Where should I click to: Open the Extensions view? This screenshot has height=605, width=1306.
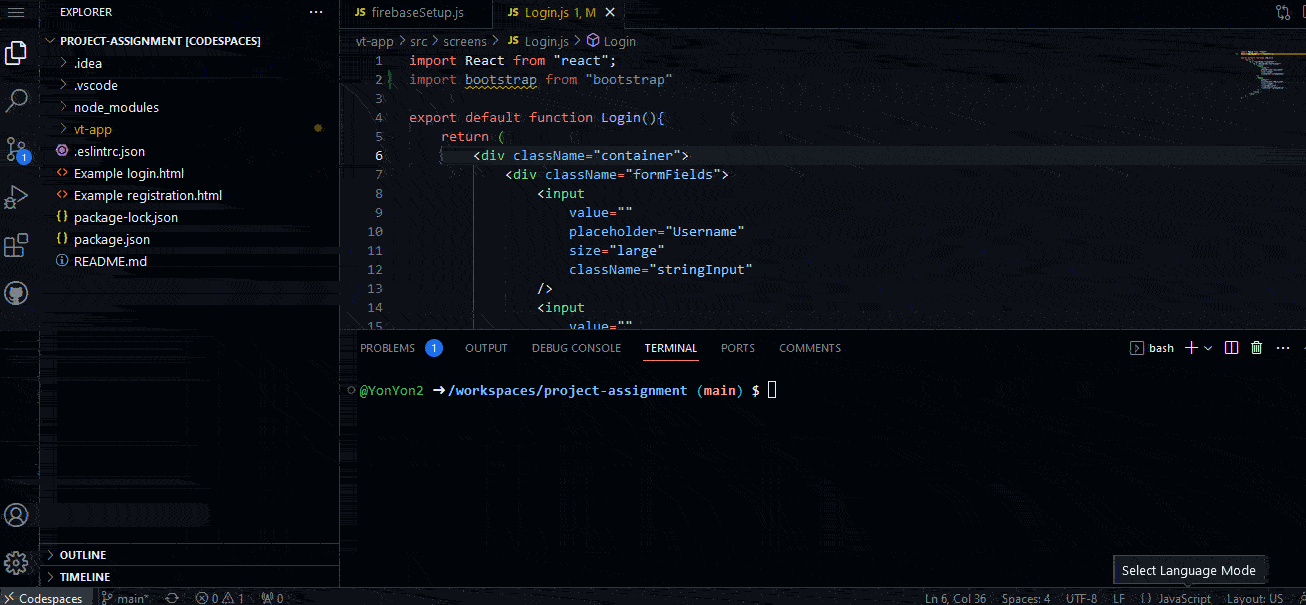pos(16,245)
